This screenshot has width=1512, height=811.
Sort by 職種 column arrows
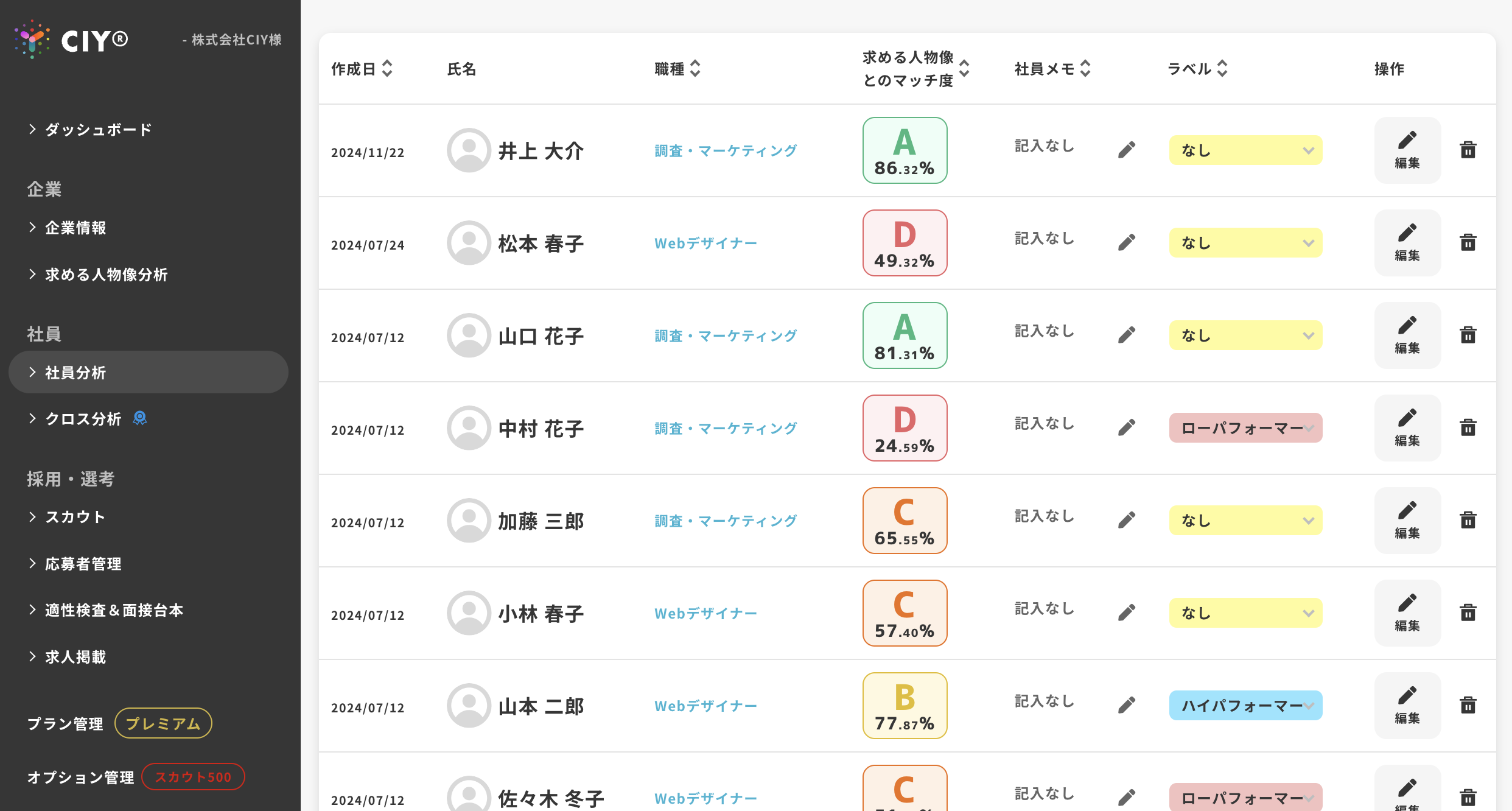point(695,69)
